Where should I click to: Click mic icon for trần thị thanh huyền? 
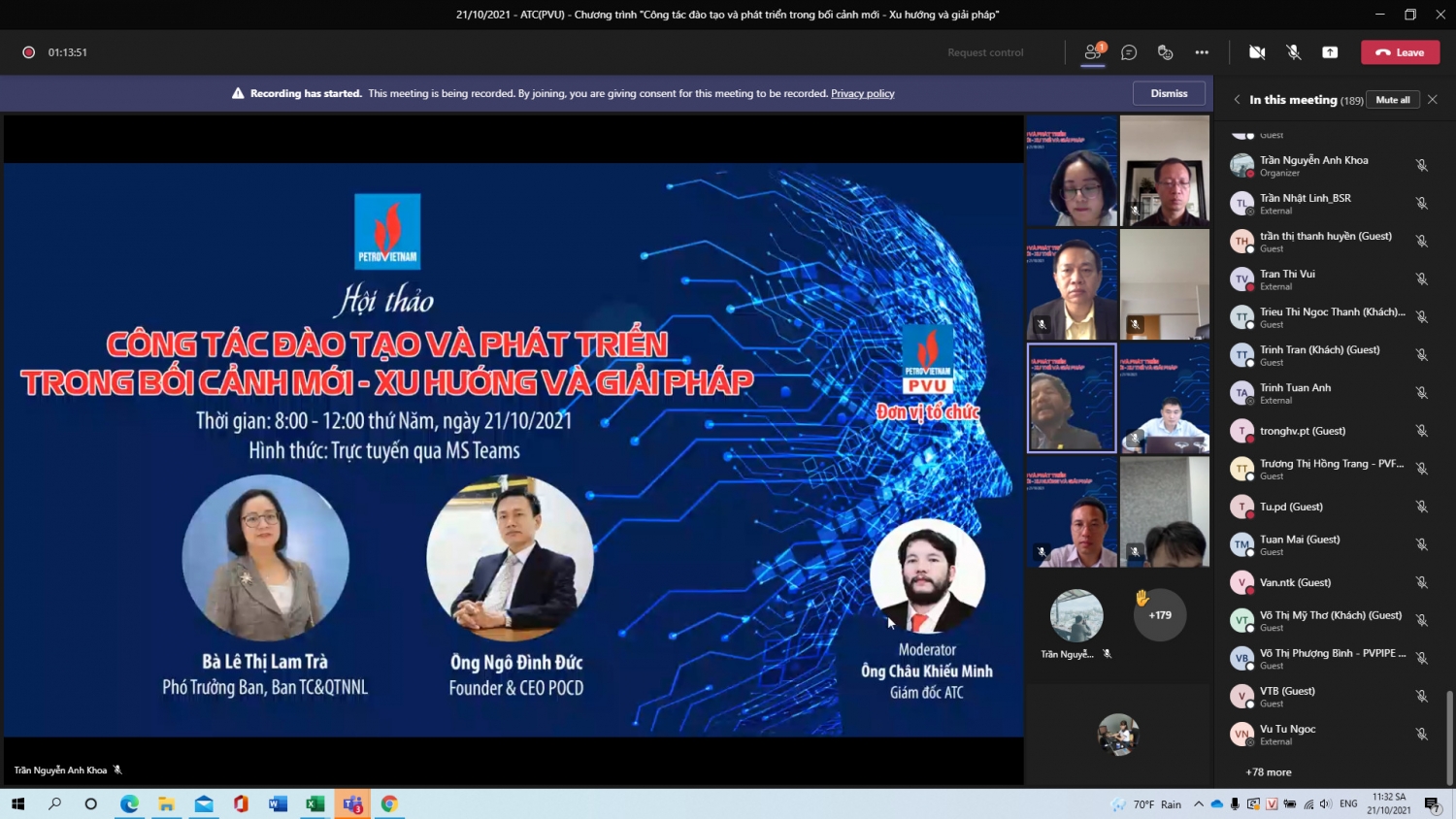tap(1421, 242)
